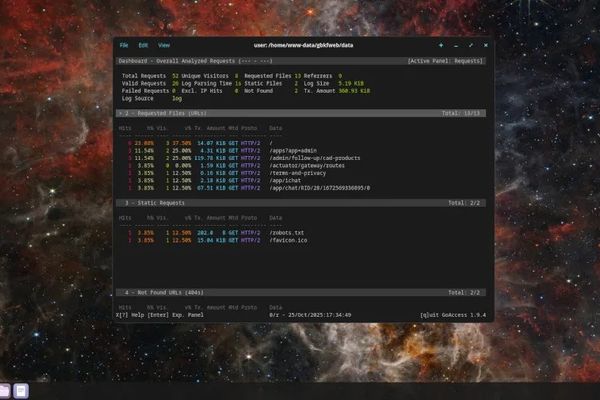Expand the Requested Files (URLs) panel header
This screenshot has height=400, width=600.
[x=301, y=113]
